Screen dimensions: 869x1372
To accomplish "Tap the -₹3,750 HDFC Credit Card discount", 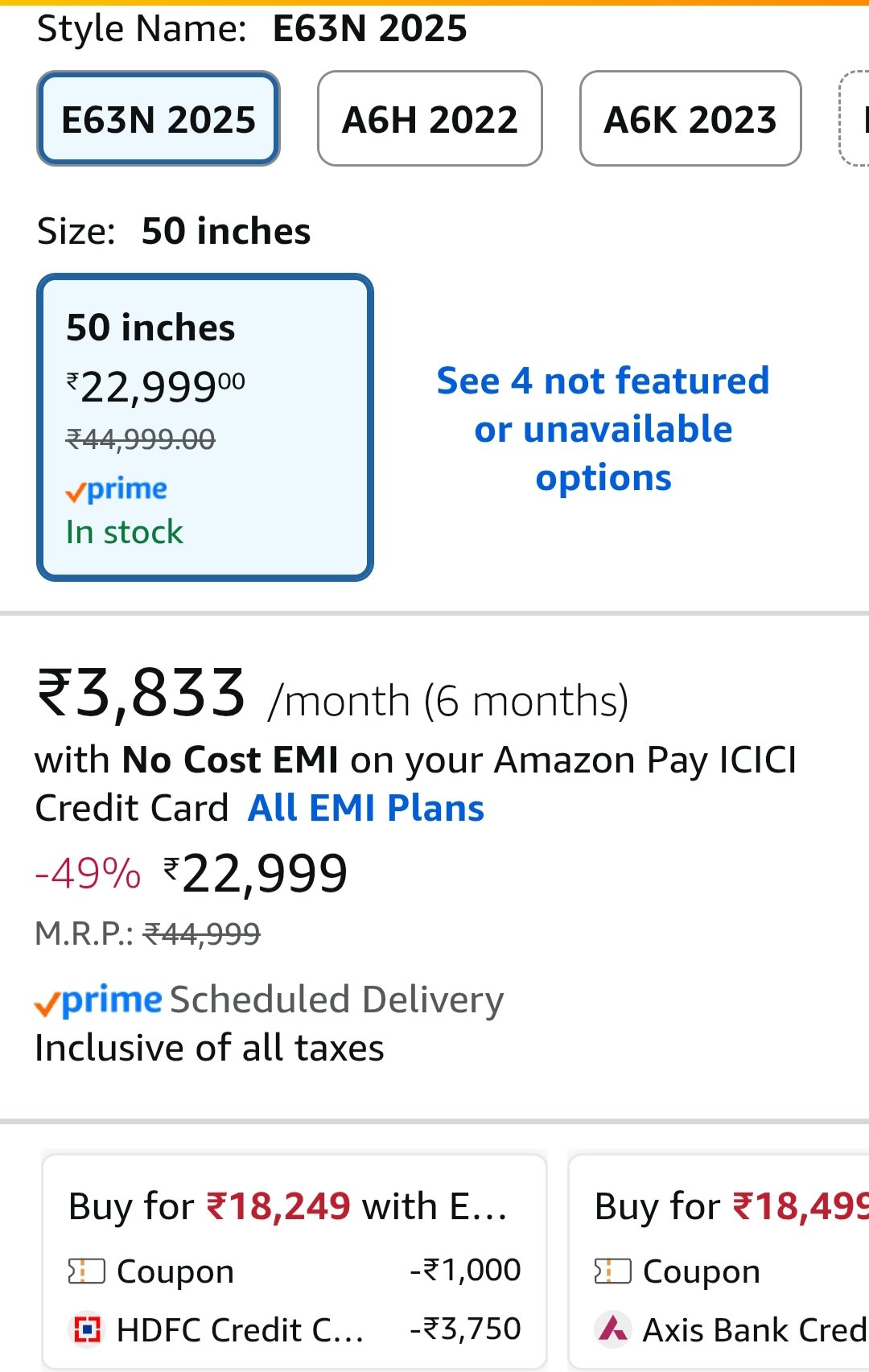I will pos(465,1329).
